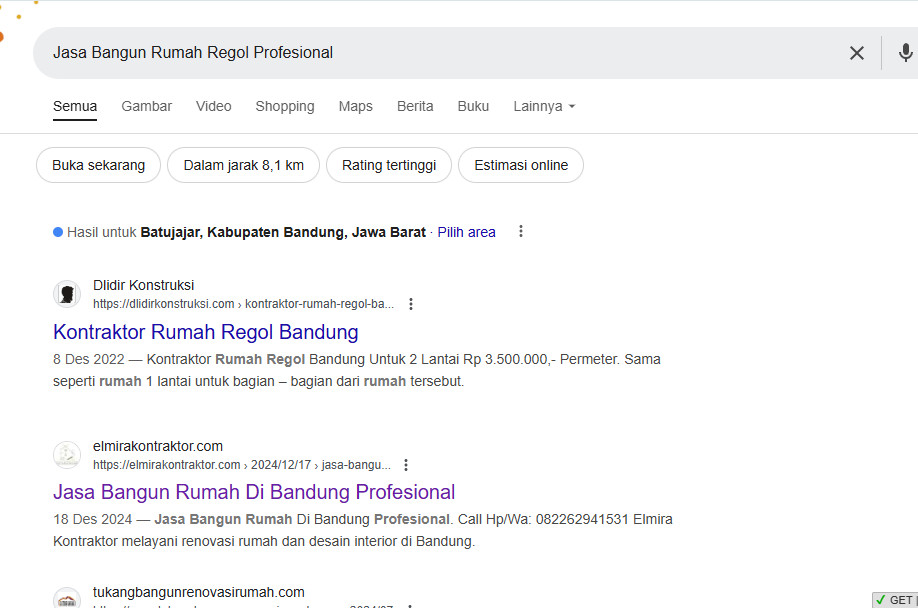Apply Dalam jarak 8,1 km filter
This screenshot has width=918, height=608.
pos(244,165)
